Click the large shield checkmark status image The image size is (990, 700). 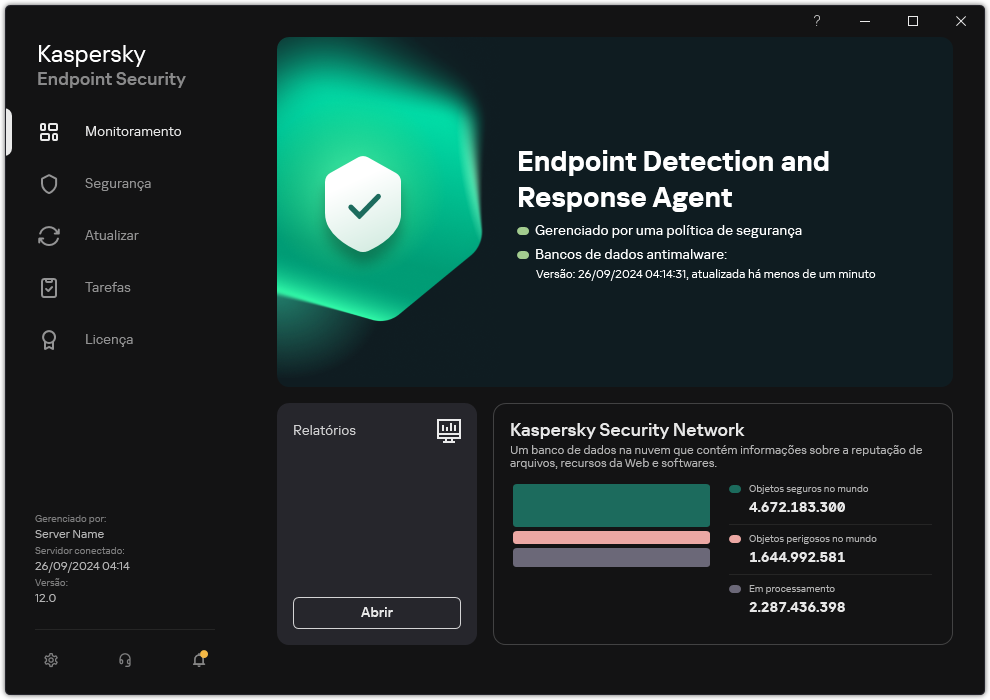(363, 205)
